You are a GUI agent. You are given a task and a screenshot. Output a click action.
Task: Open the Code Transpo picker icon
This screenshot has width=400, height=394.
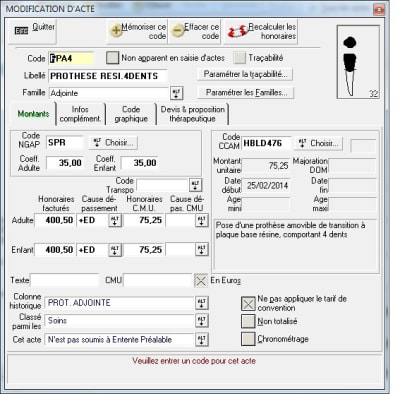pyautogui.click(x=195, y=185)
